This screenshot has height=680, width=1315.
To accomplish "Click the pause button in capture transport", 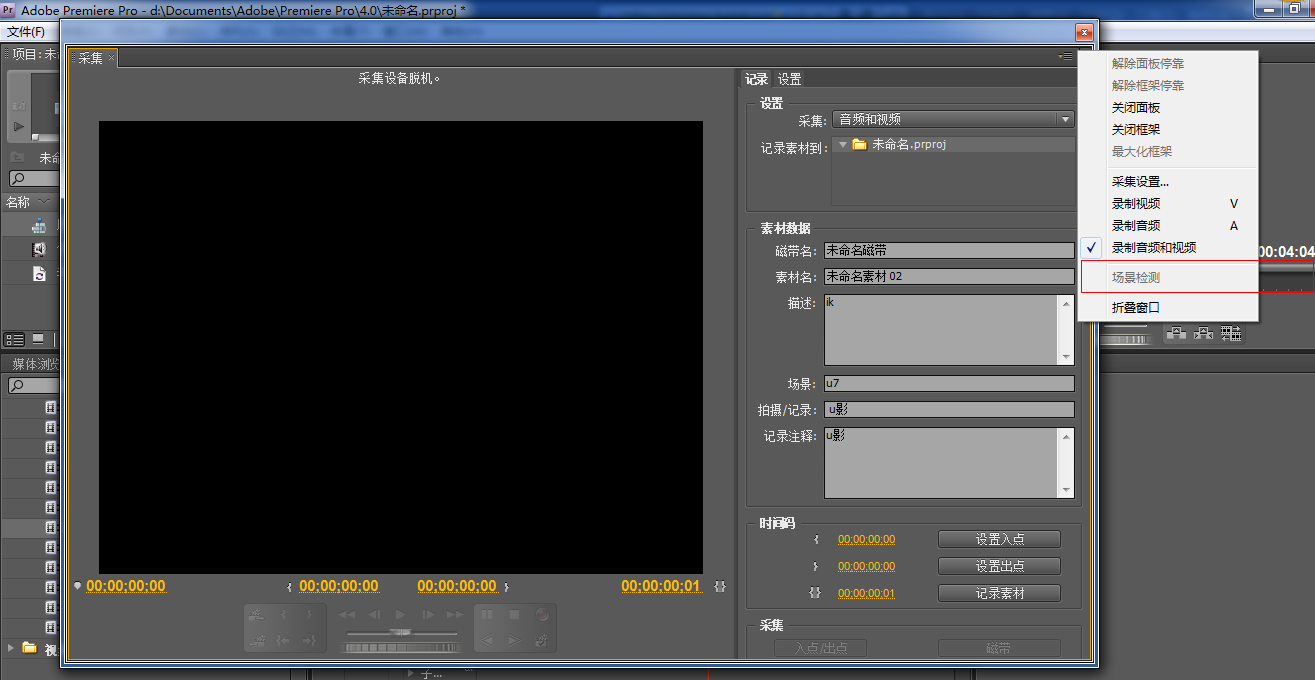I will tap(488, 615).
